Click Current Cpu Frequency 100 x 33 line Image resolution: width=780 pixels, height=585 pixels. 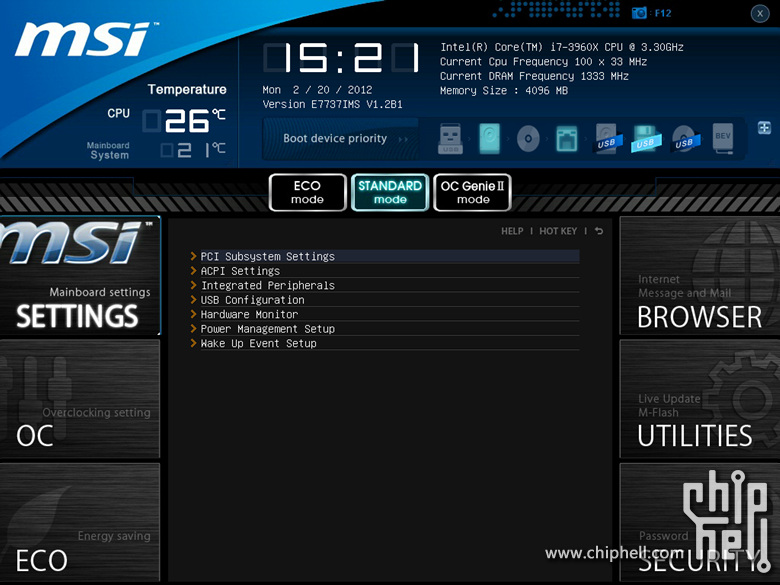[x=543, y=62]
